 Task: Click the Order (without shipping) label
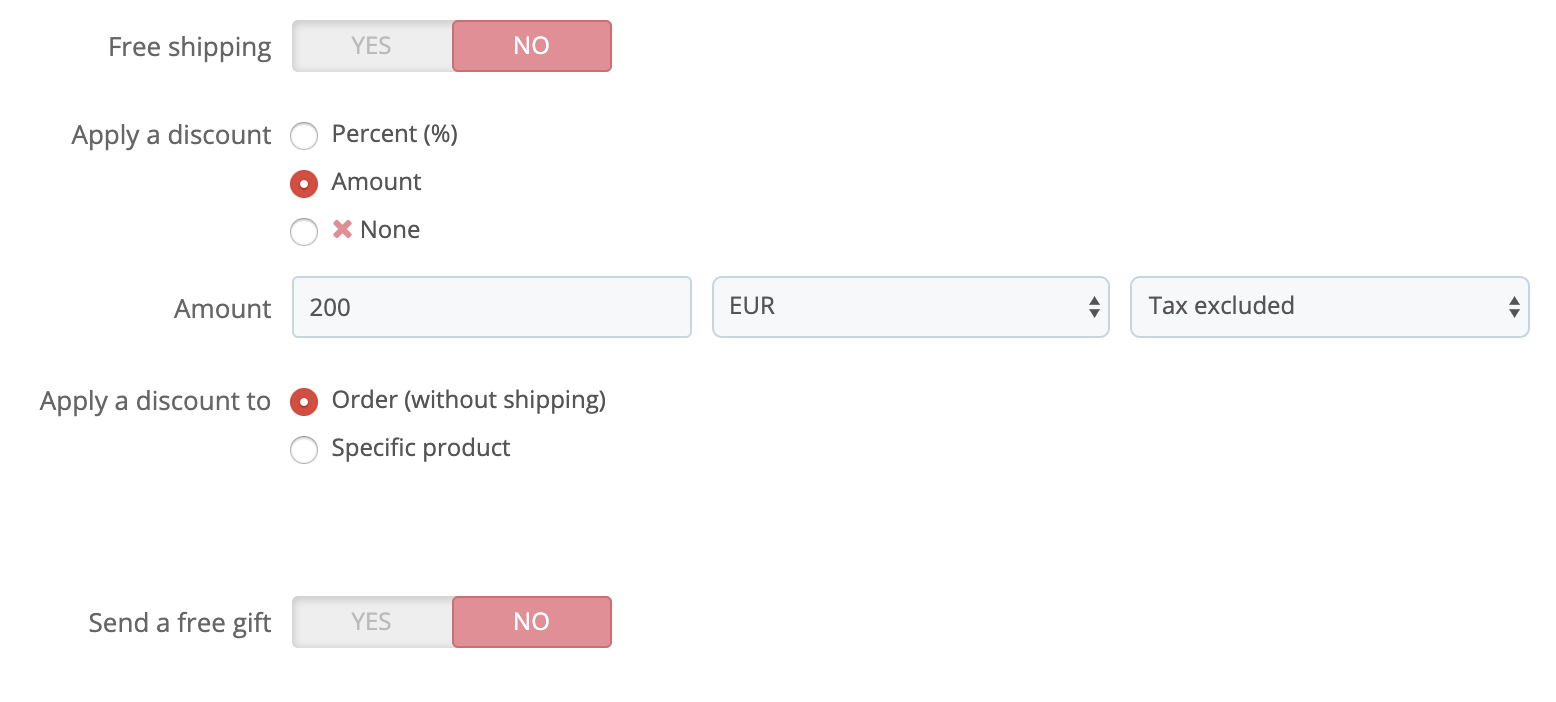pyautogui.click(x=468, y=400)
